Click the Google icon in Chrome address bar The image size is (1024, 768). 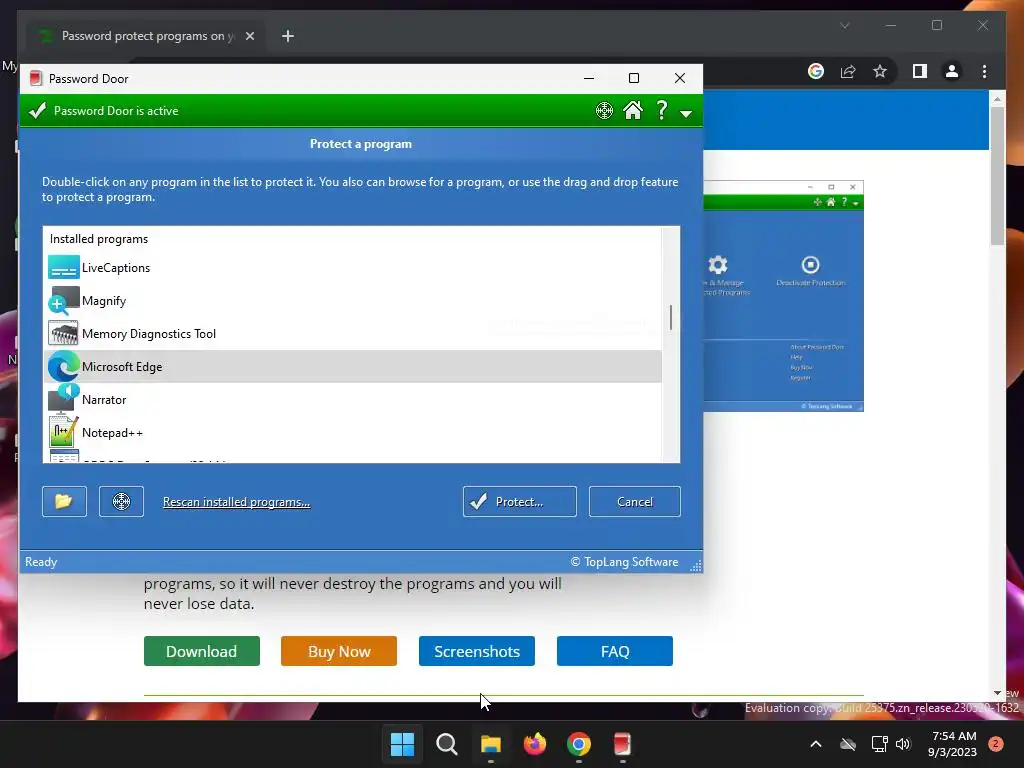tap(816, 71)
